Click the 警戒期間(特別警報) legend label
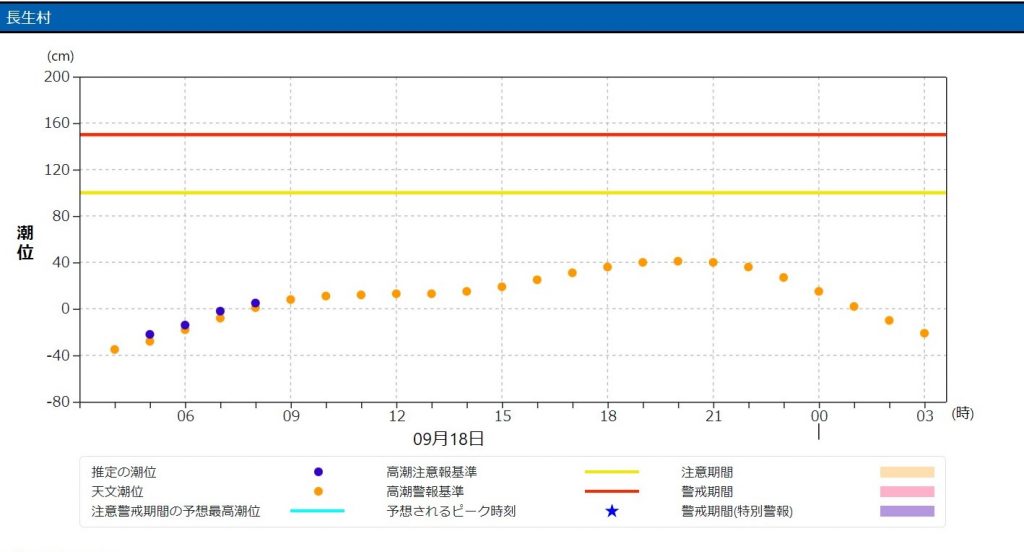Viewport: 1024px width, 552px height. pyautogui.click(x=737, y=511)
